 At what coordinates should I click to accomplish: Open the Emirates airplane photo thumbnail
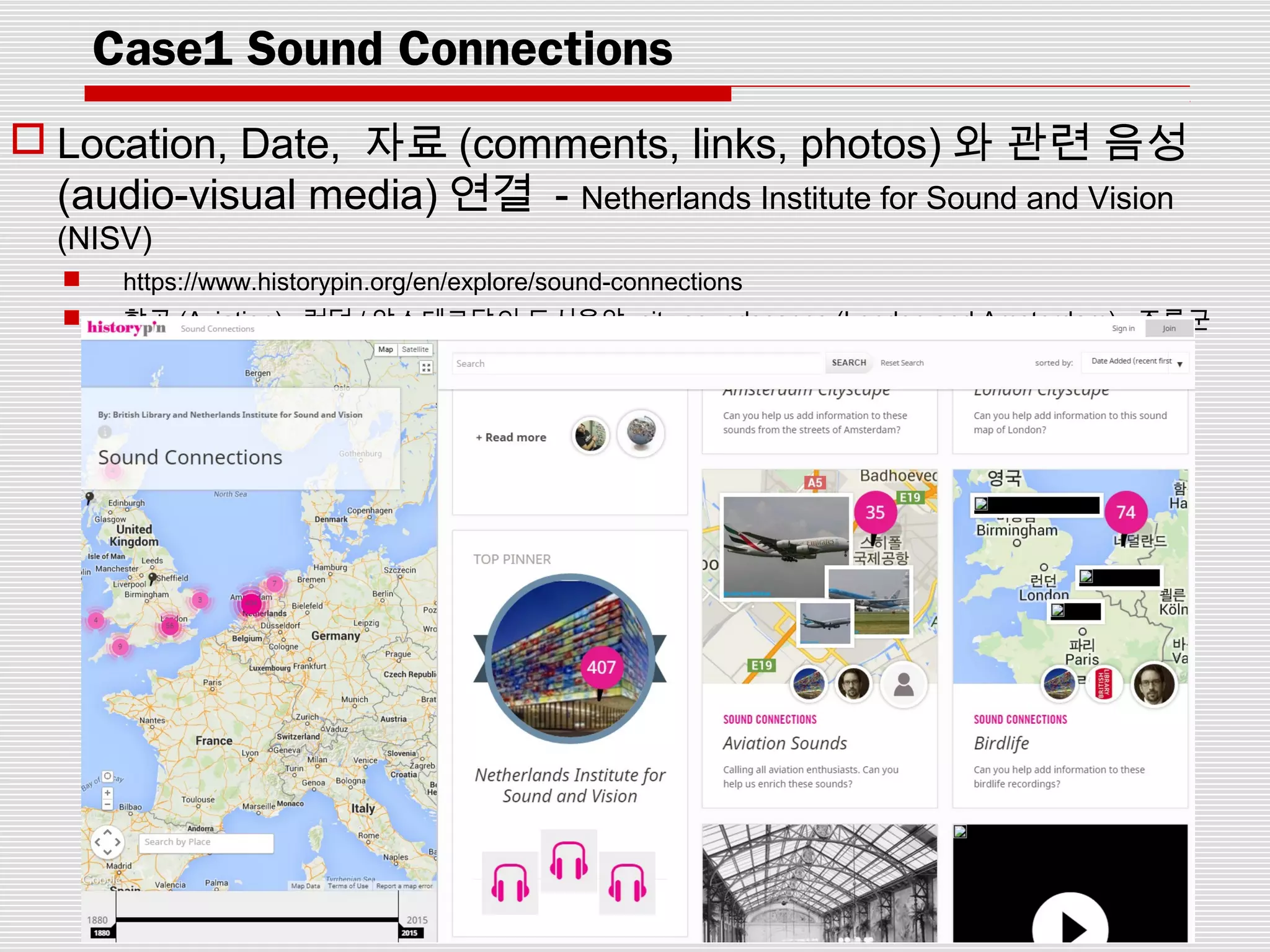coord(786,545)
